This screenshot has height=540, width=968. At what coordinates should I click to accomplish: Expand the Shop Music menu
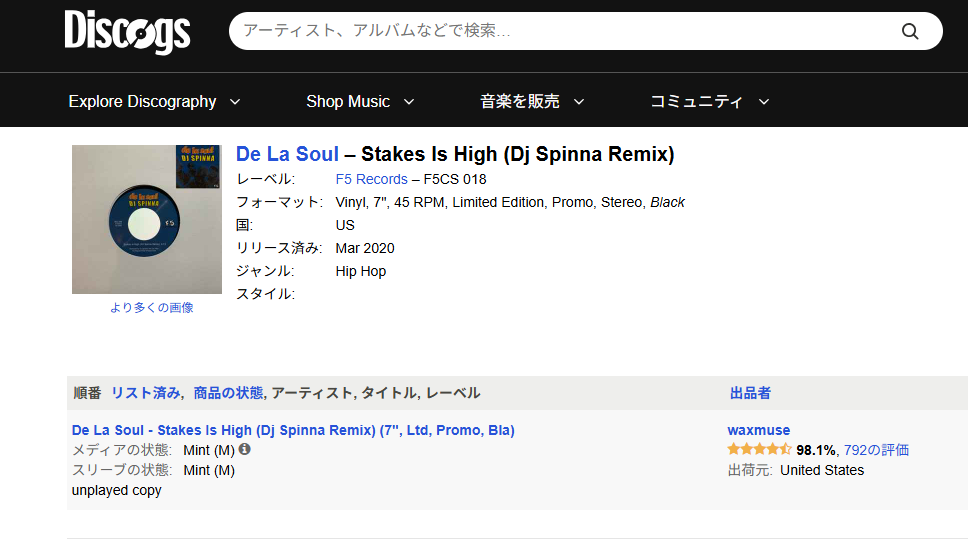360,101
